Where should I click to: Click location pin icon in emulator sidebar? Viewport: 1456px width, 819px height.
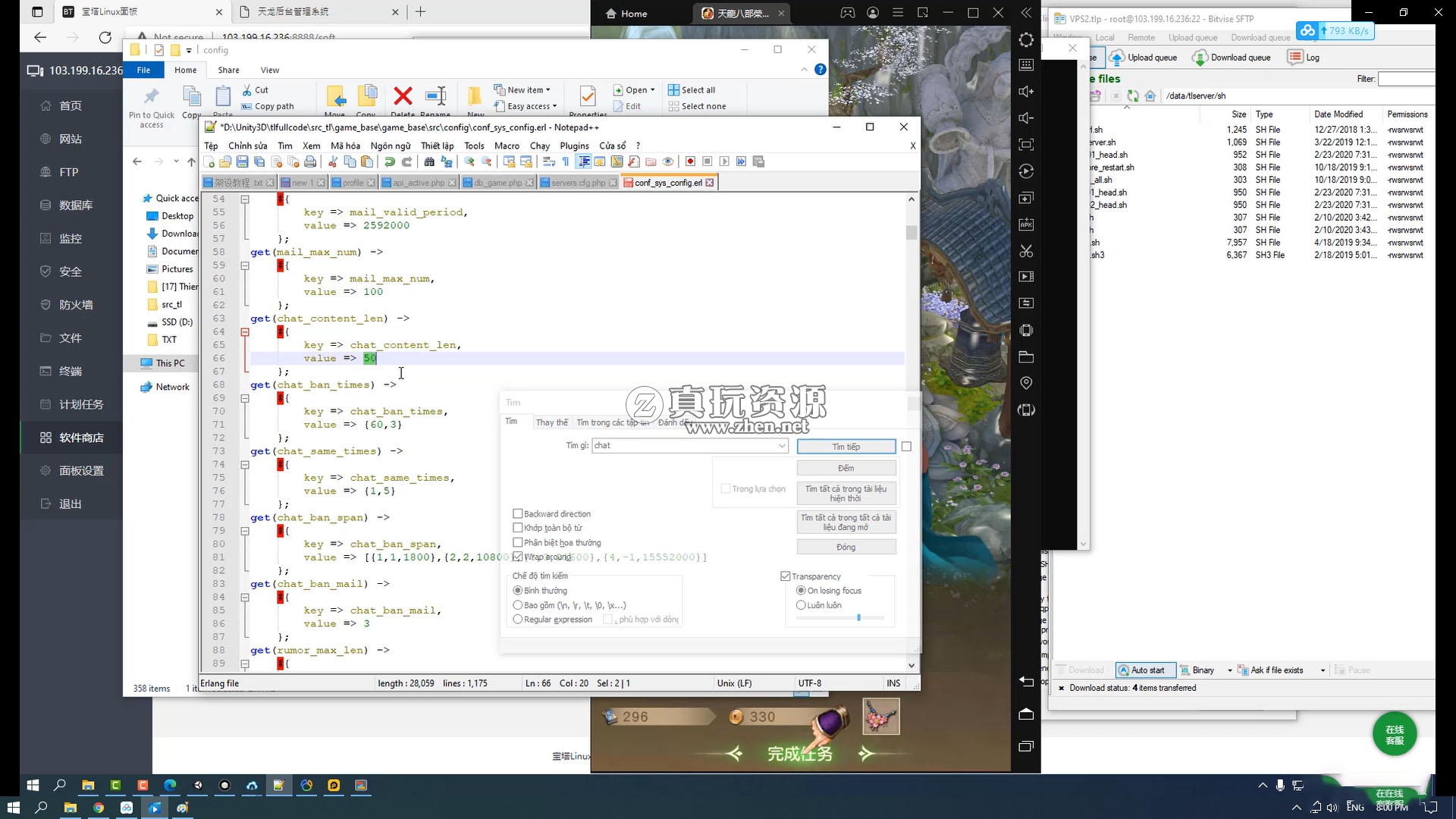pyautogui.click(x=1026, y=383)
